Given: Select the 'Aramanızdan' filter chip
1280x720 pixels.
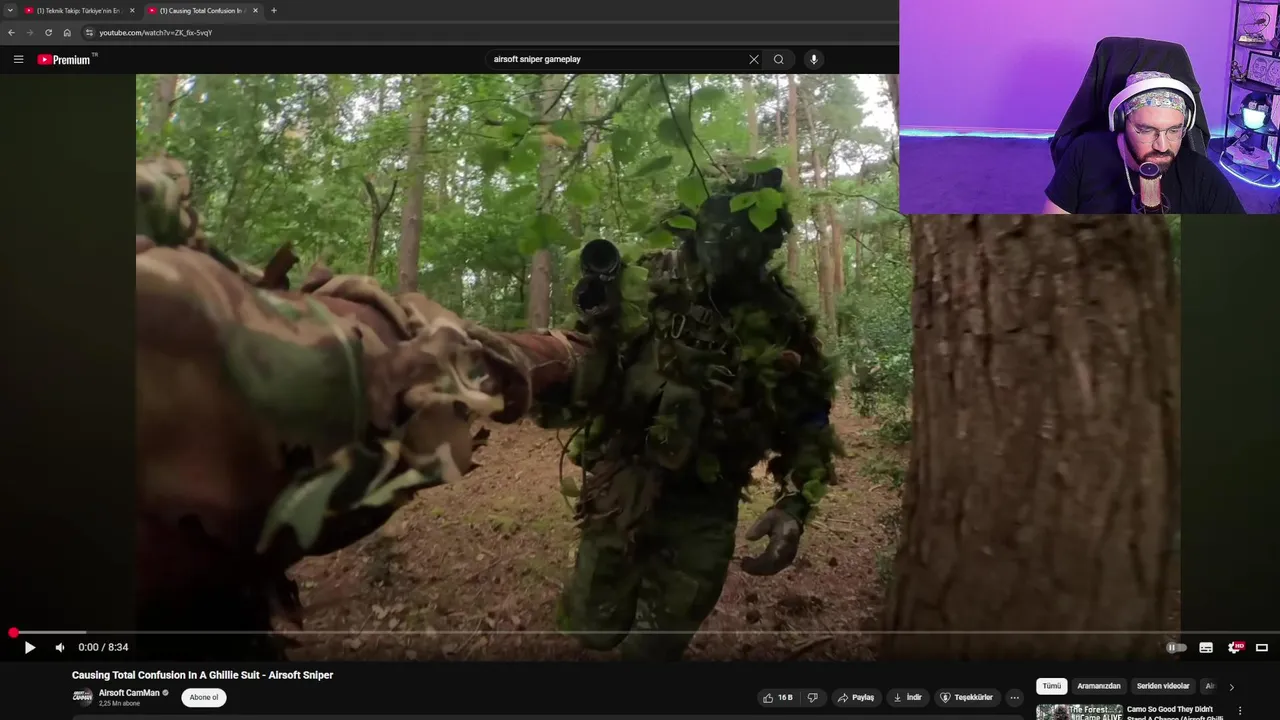Looking at the screenshot, I should pyautogui.click(x=1099, y=686).
